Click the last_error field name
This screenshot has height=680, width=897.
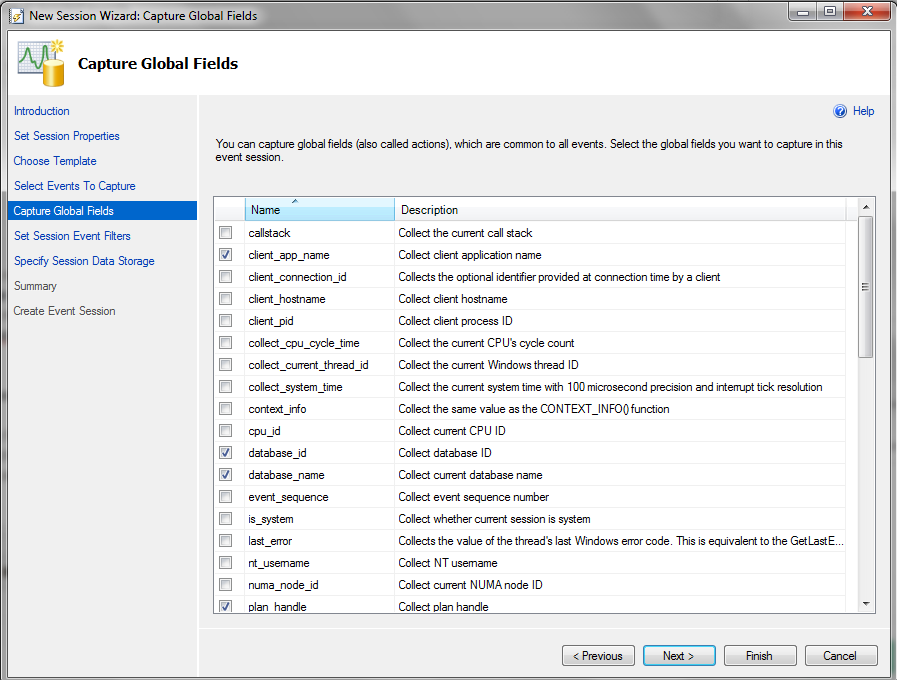(x=270, y=541)
